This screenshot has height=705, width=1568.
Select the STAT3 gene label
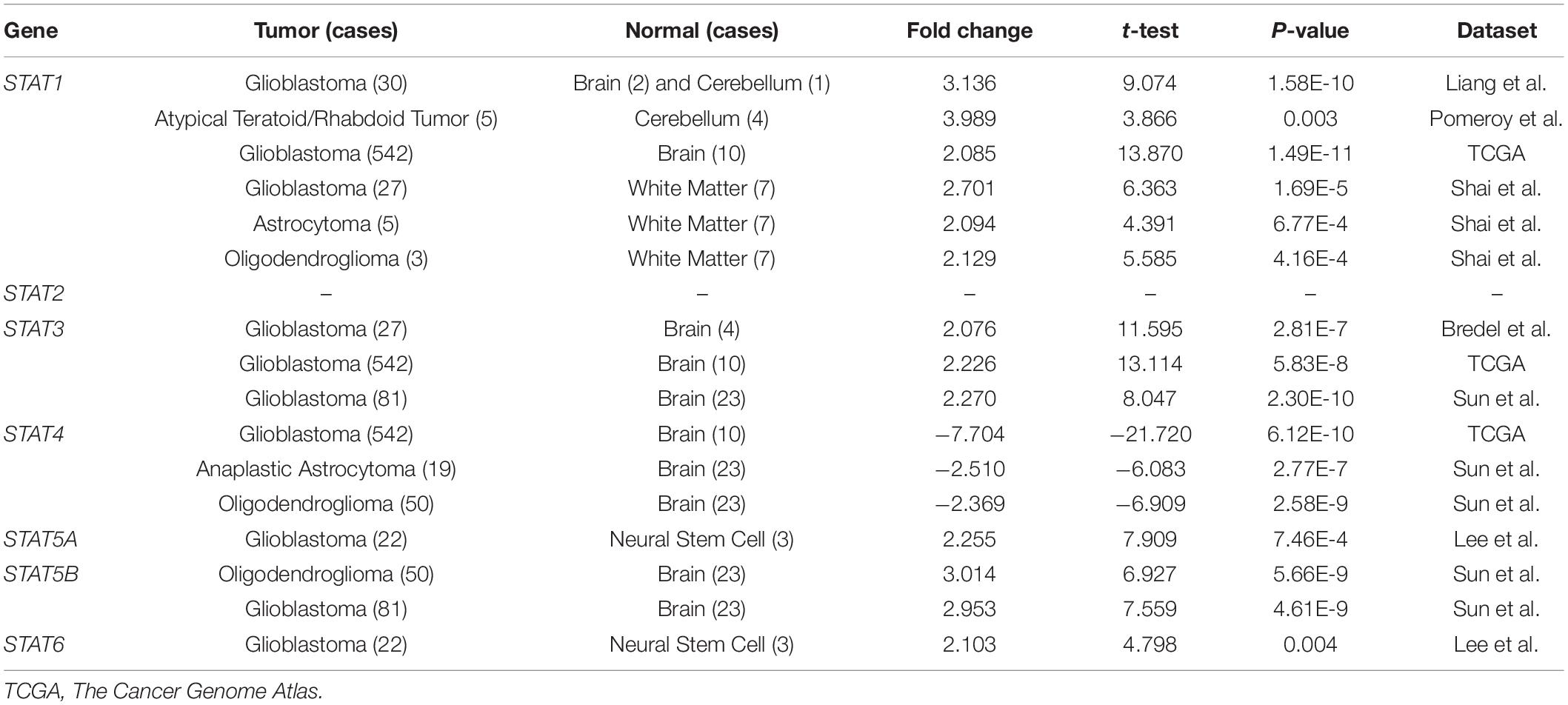pos(33,329)
